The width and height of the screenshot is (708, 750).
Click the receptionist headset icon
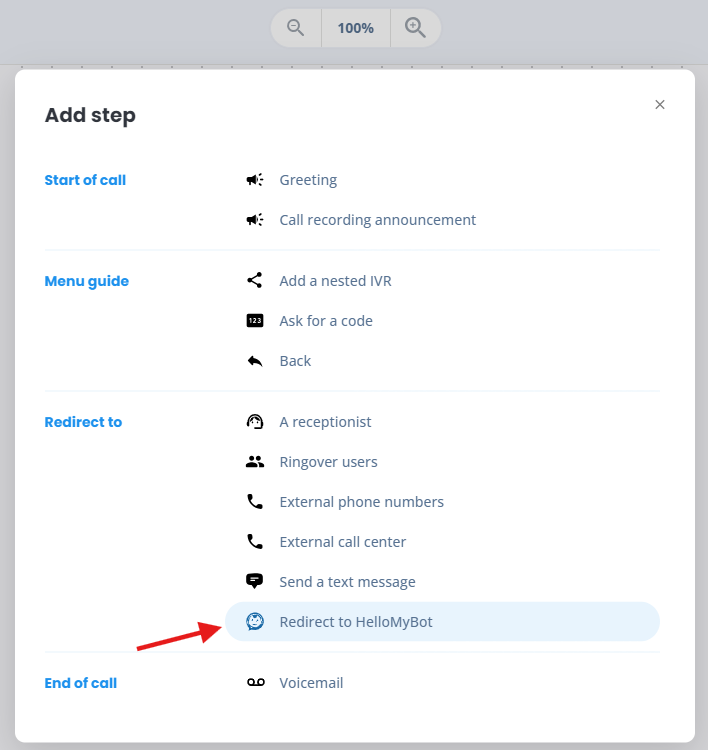pos(254,422)
